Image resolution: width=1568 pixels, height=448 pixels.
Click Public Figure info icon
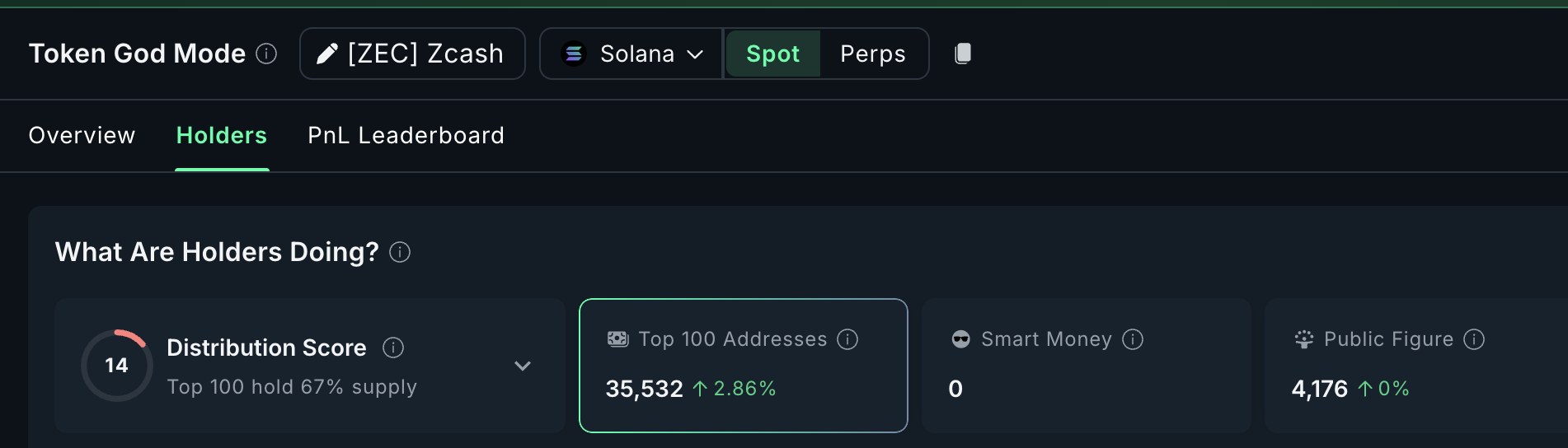point(1474,339)
